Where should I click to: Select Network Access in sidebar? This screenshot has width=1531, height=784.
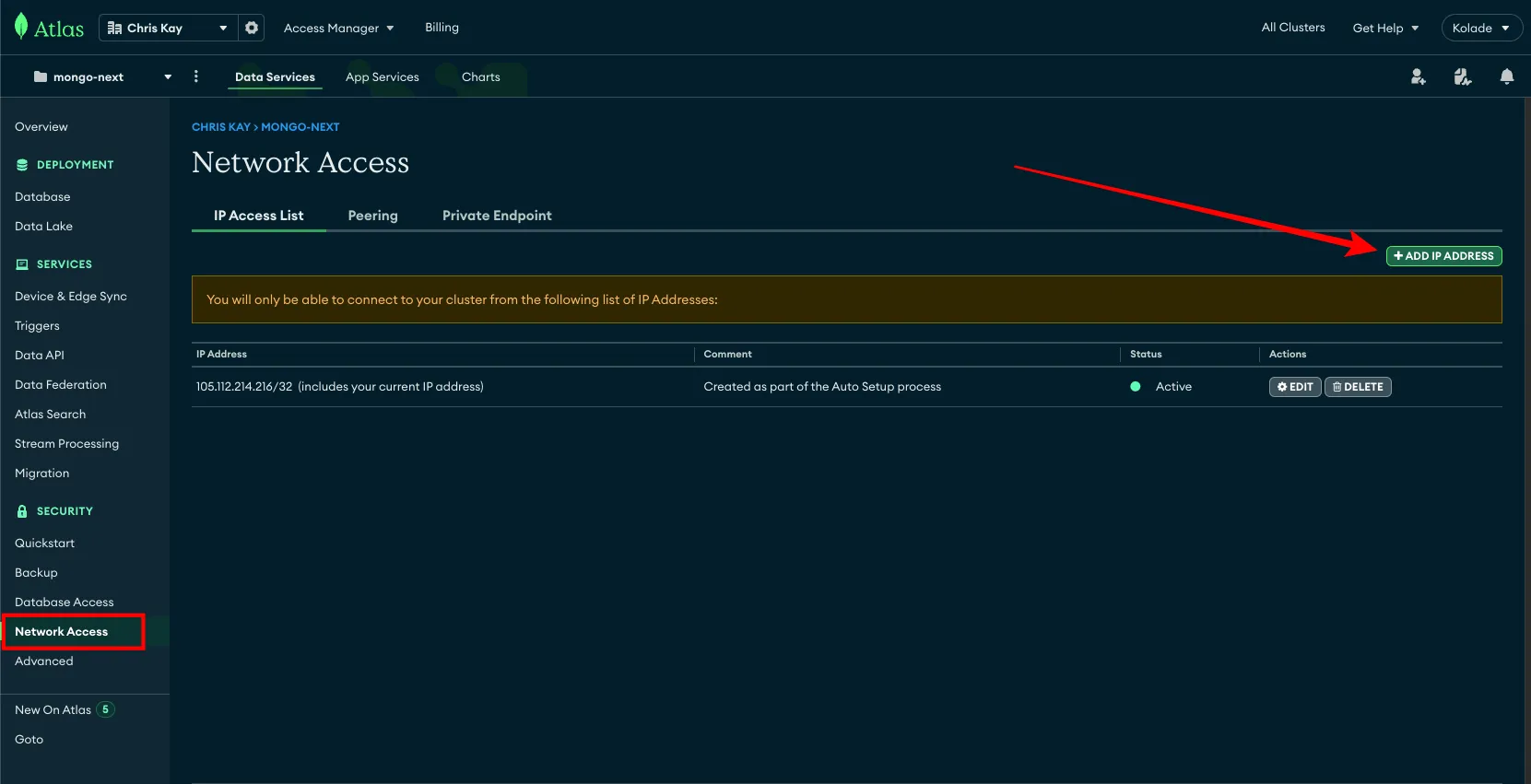[x=62, y=632]
